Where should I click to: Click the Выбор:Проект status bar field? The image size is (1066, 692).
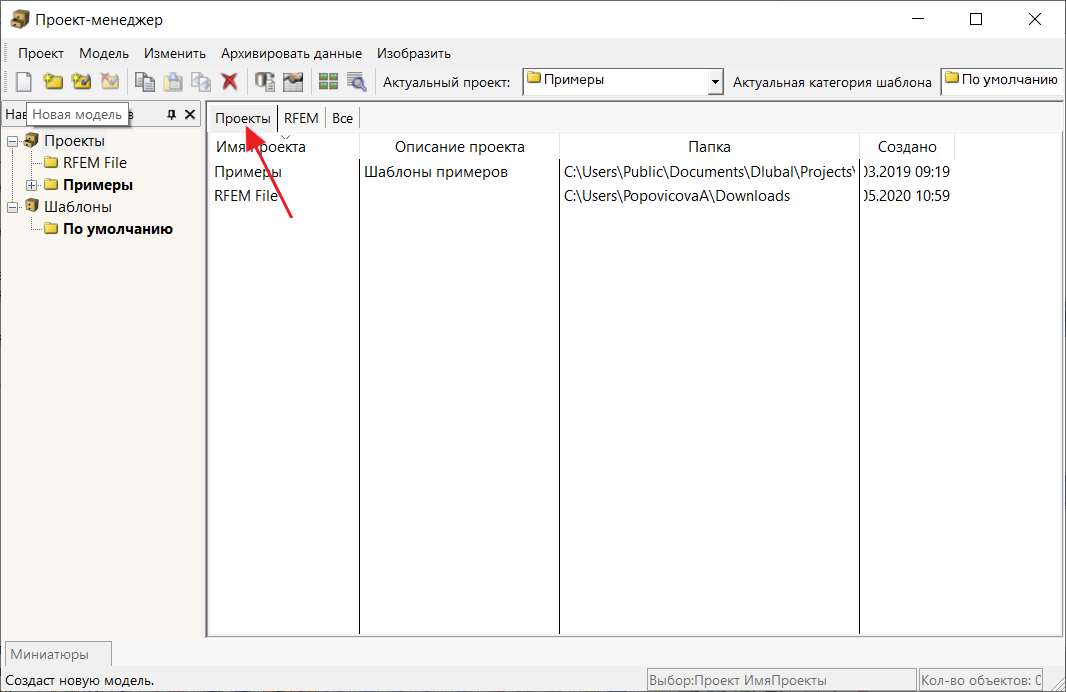(x=782, y=680)
